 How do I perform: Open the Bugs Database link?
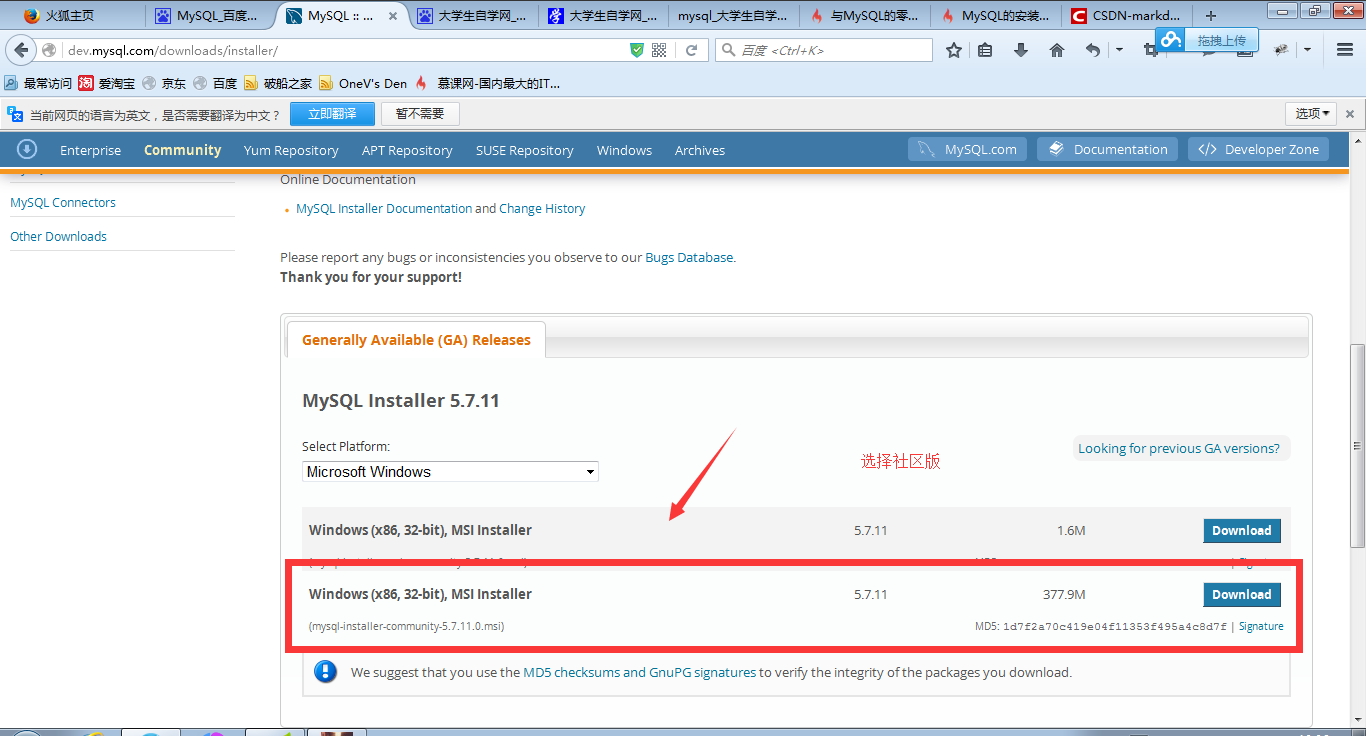(x=689, y=257)
